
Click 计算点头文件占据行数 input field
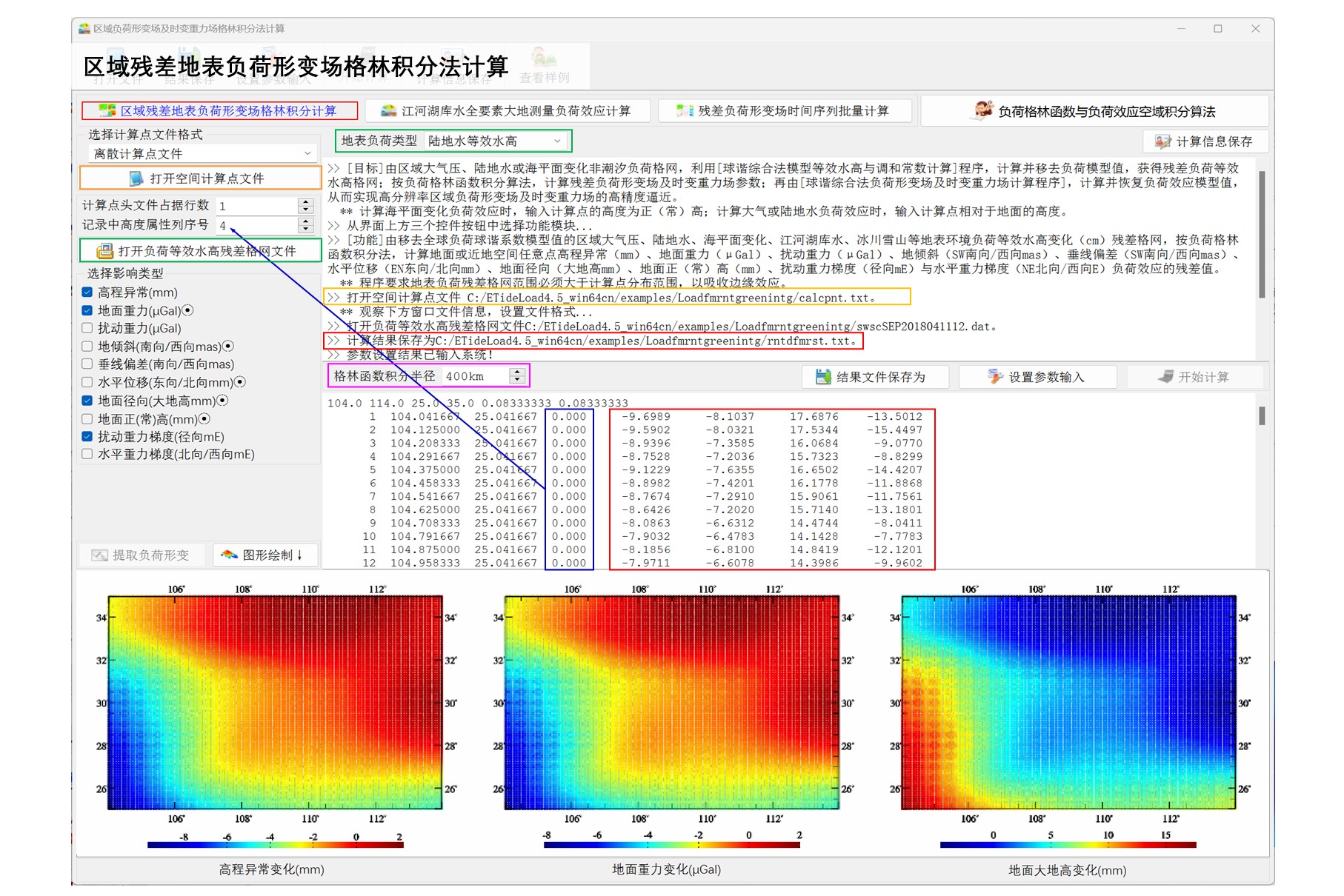coord(257,206)
